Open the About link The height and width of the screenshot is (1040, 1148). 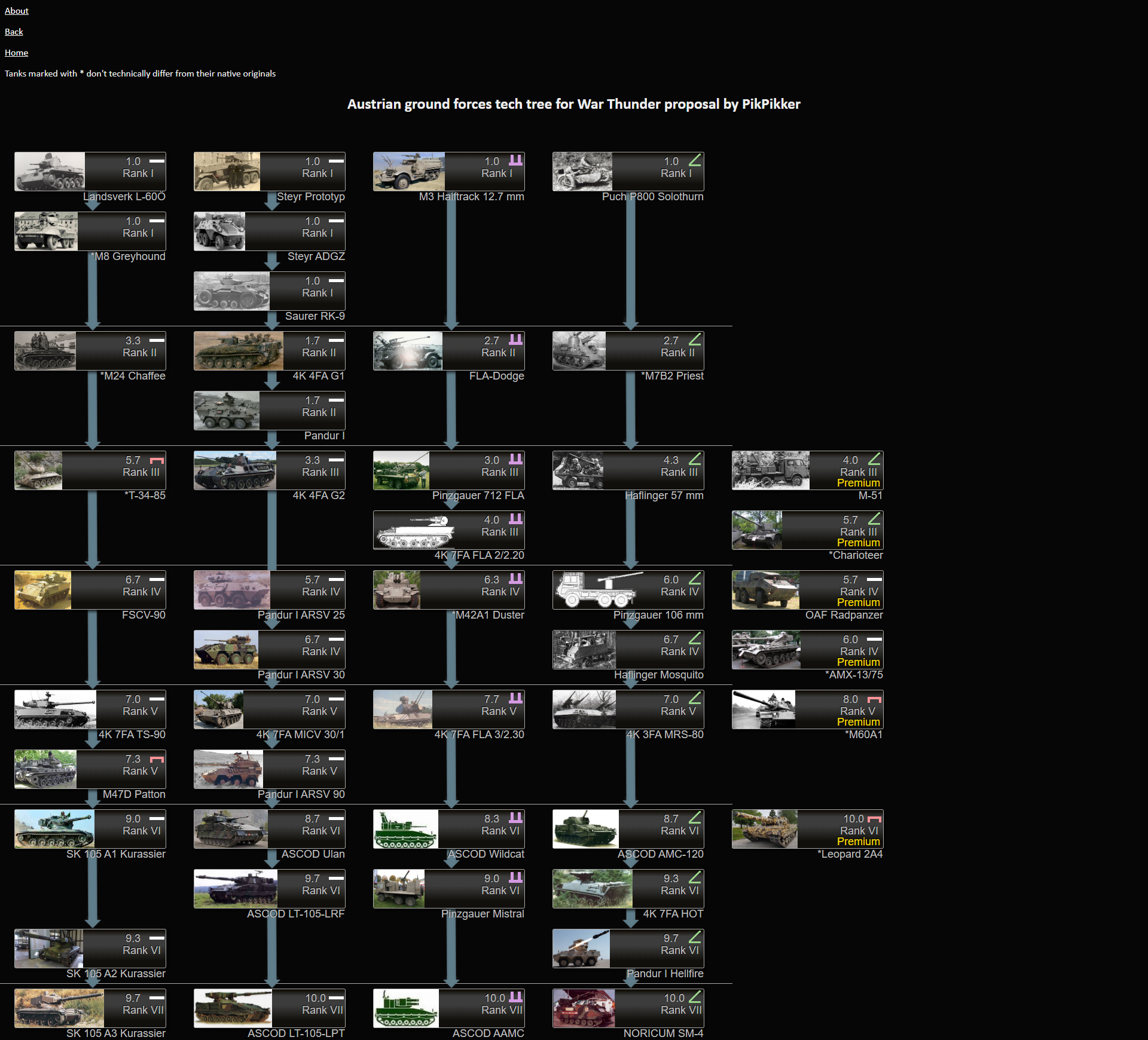point(17,11)
